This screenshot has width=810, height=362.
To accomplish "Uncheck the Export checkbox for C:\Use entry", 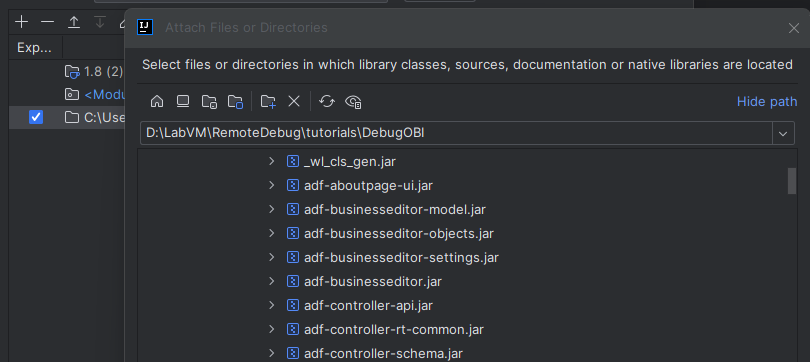I will (36, 117).
